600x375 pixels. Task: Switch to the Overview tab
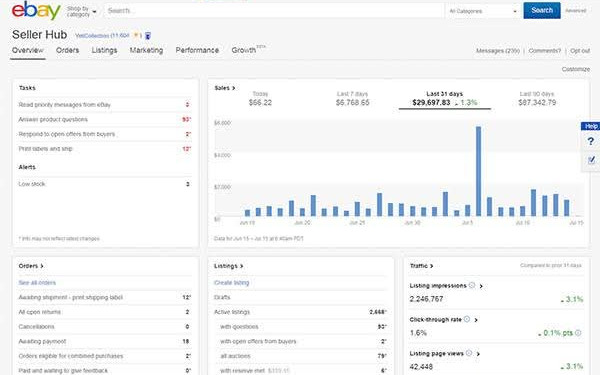28,50
